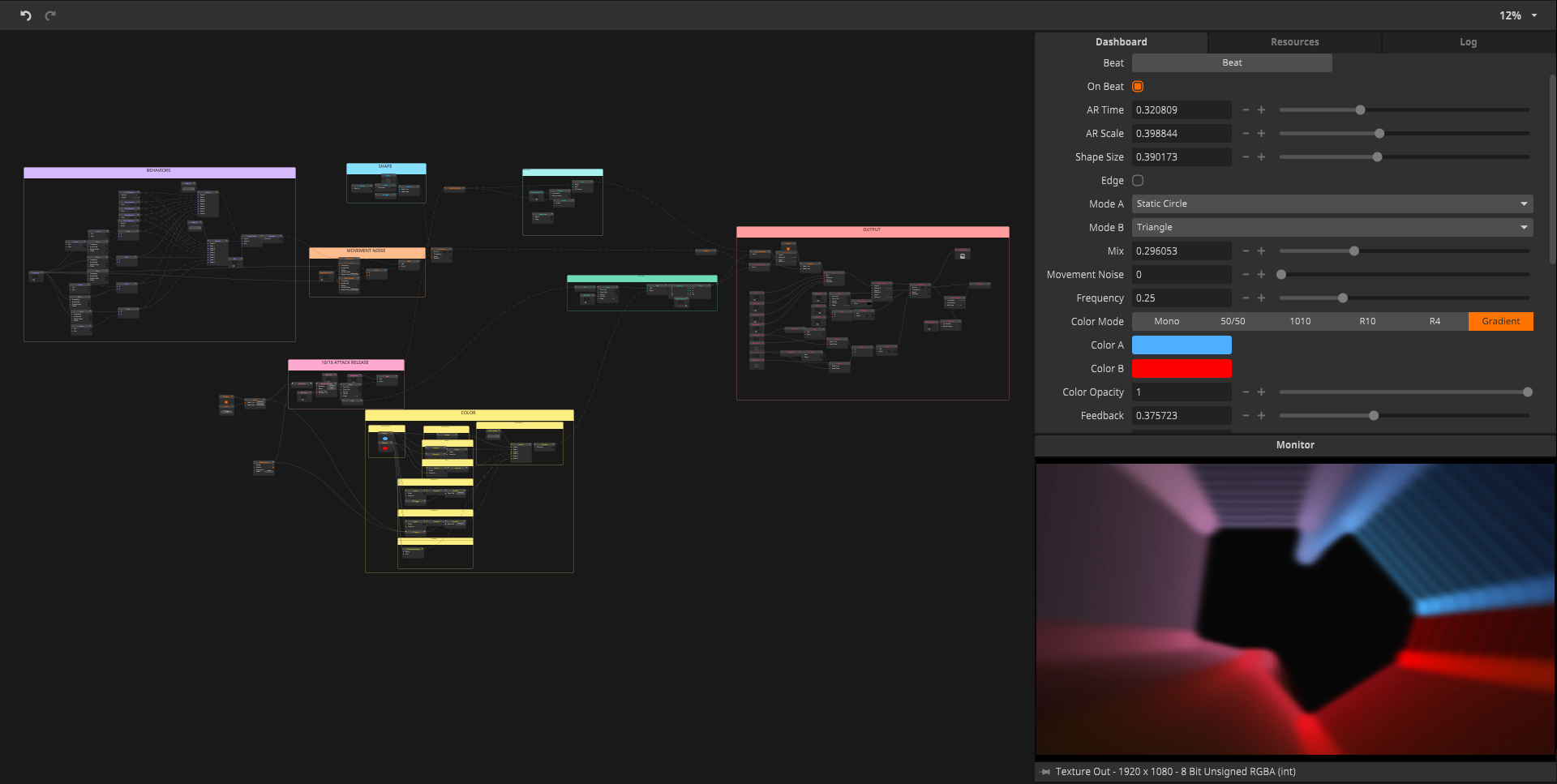Click the pin icon beside Texture Out
The image size is (1557, 784).
(x=1045, y=772)
